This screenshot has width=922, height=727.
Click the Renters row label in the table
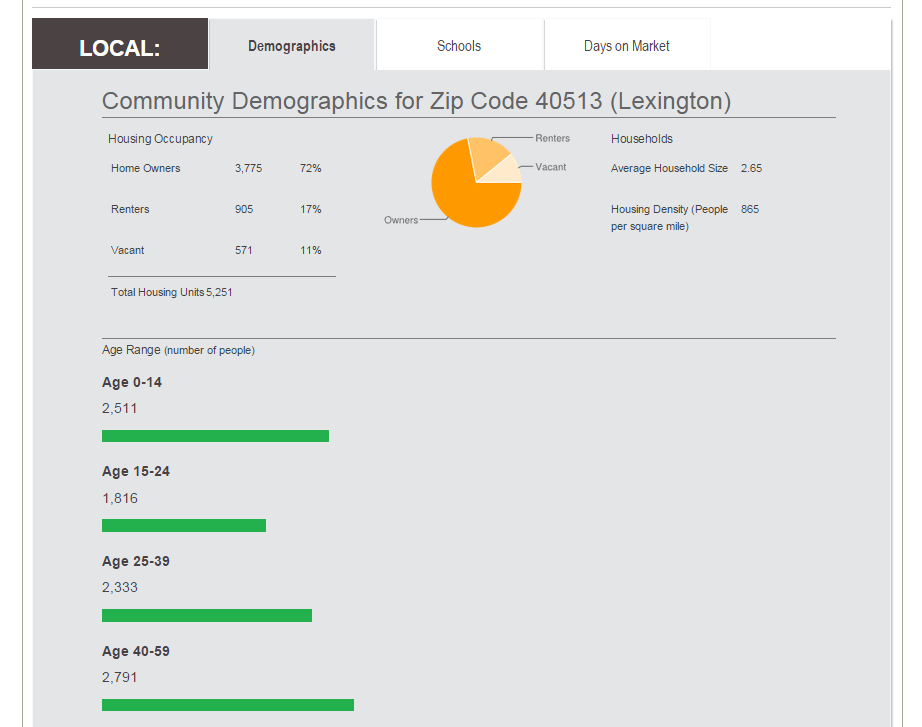coord(130,209)
